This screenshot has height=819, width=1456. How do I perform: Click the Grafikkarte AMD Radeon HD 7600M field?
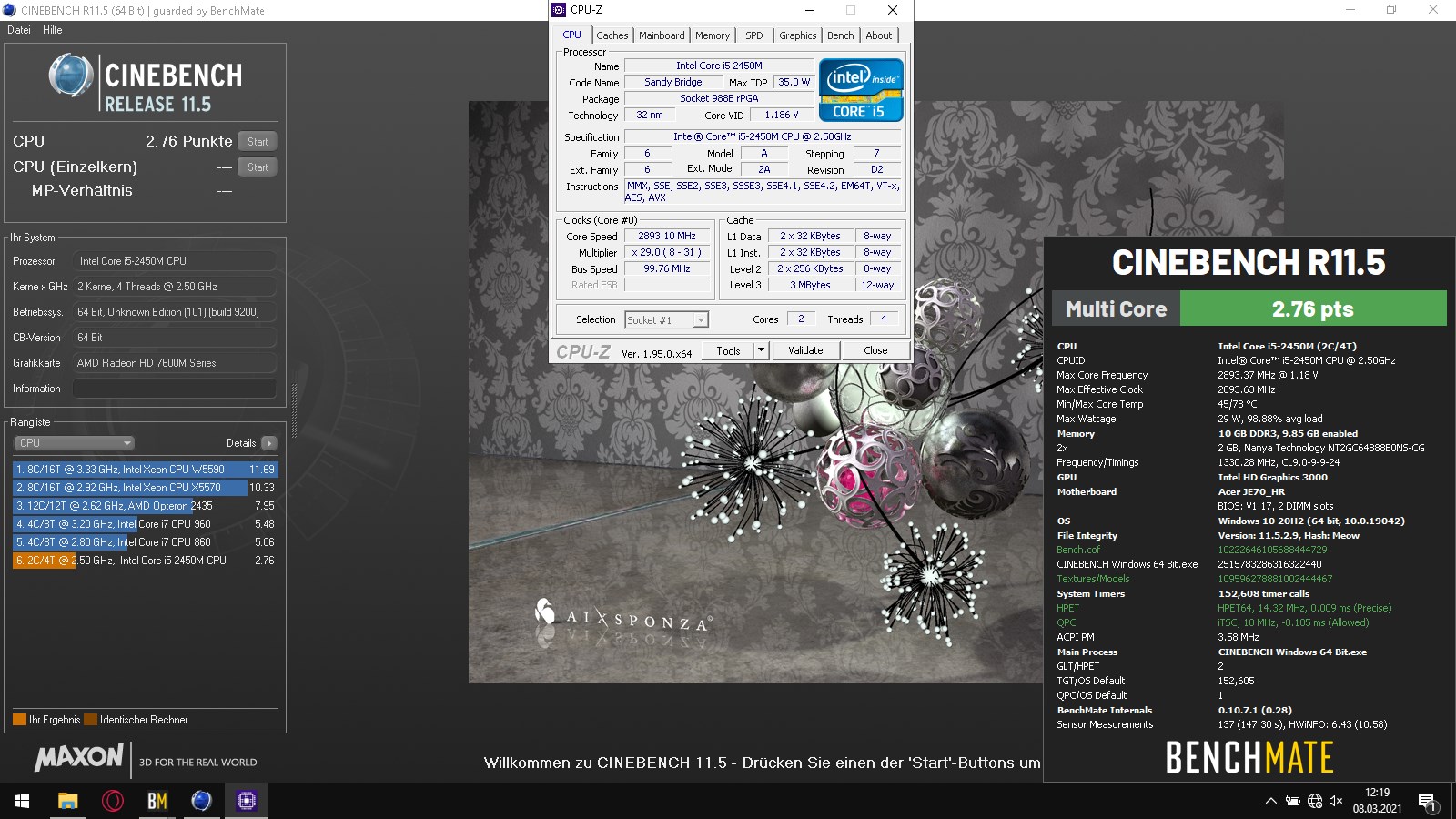[x=175, y=363]
